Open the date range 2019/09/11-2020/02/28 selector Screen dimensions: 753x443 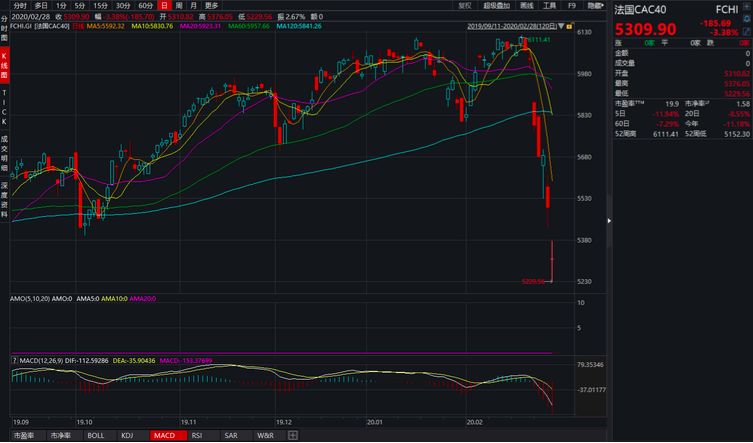click(x=512, y=26)
